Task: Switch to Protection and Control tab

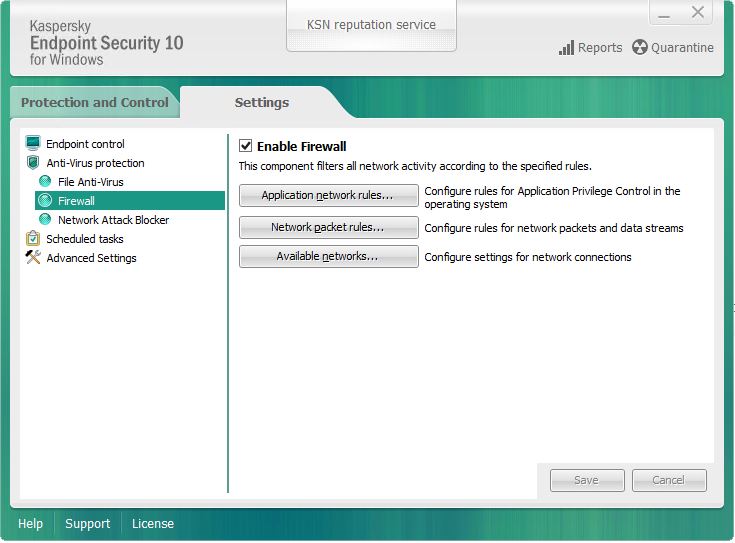Action: [x=94, y=102]
